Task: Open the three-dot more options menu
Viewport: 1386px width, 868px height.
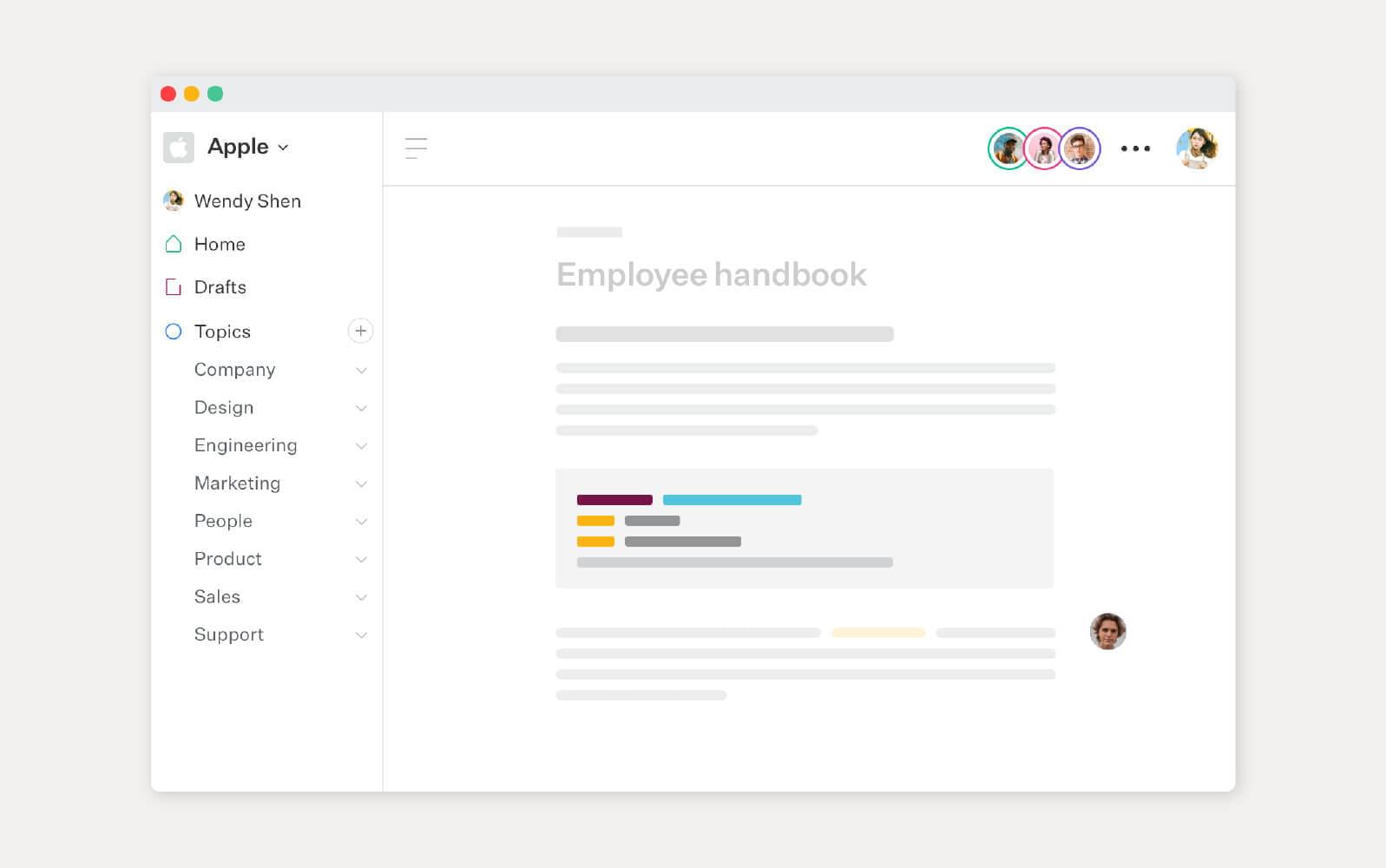Action: point(1135,148)
